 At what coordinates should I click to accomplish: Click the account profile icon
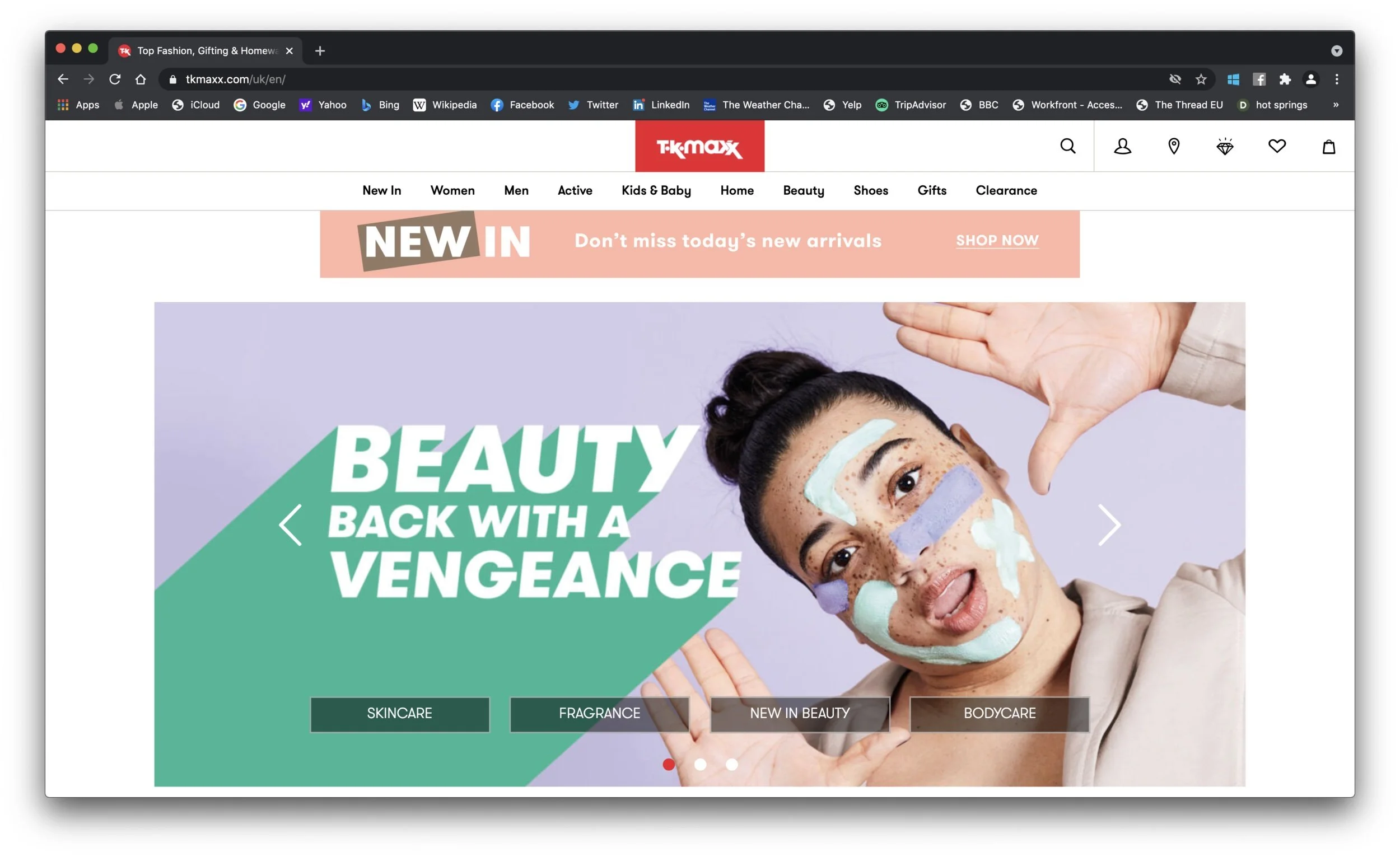[1122, 147]
